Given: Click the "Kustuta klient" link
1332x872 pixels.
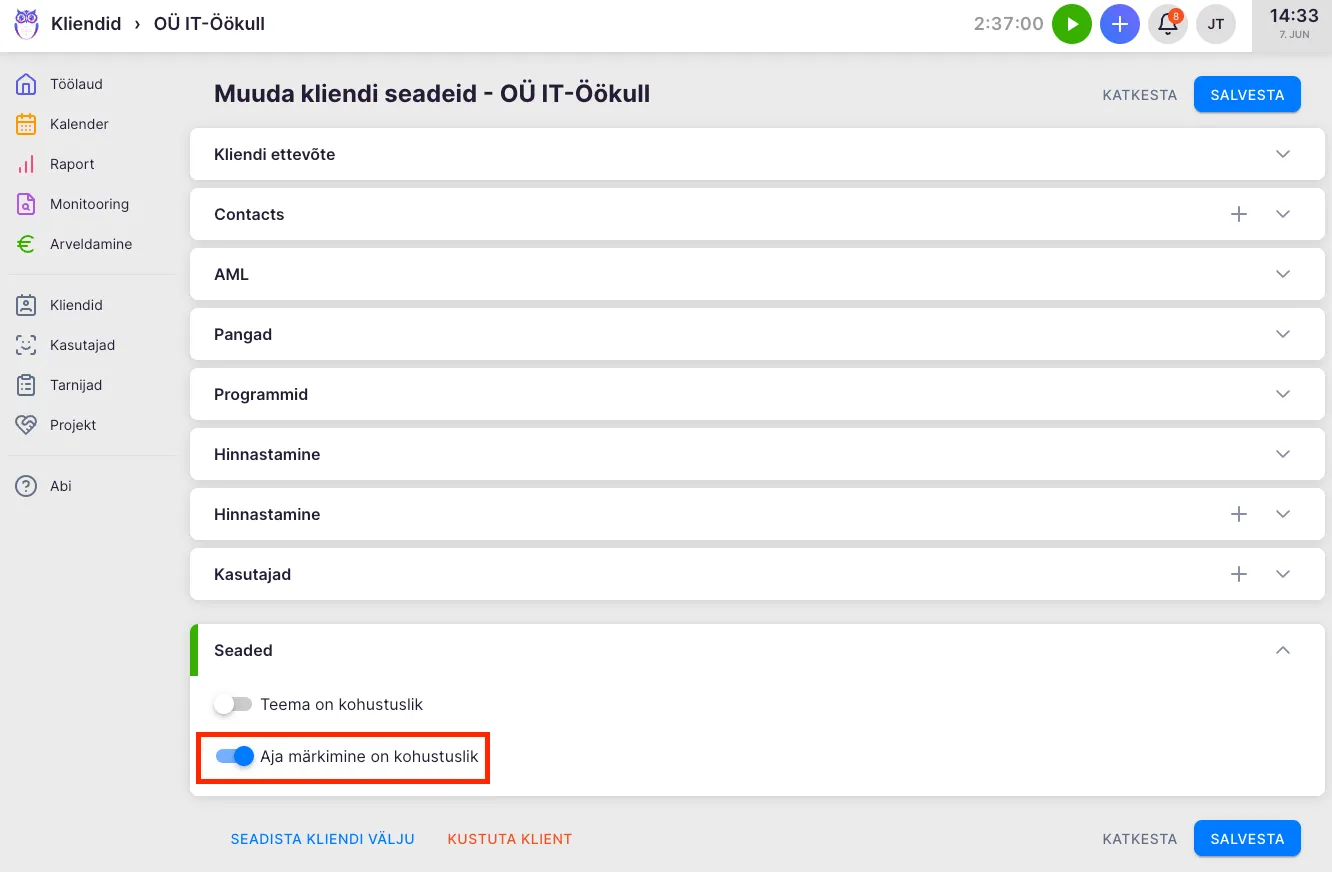Looking at the screenshot, I should [x=510, y=839].
